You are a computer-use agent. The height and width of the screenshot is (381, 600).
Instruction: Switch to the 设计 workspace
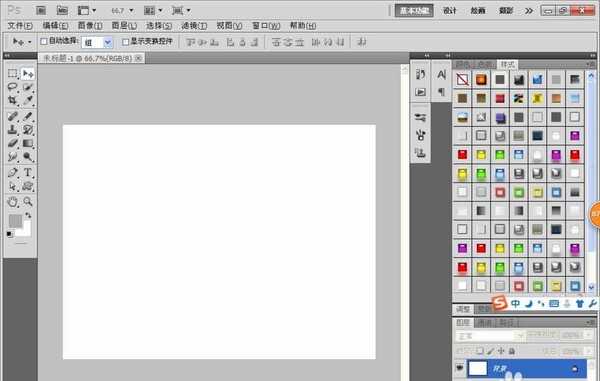click(450, 11)
